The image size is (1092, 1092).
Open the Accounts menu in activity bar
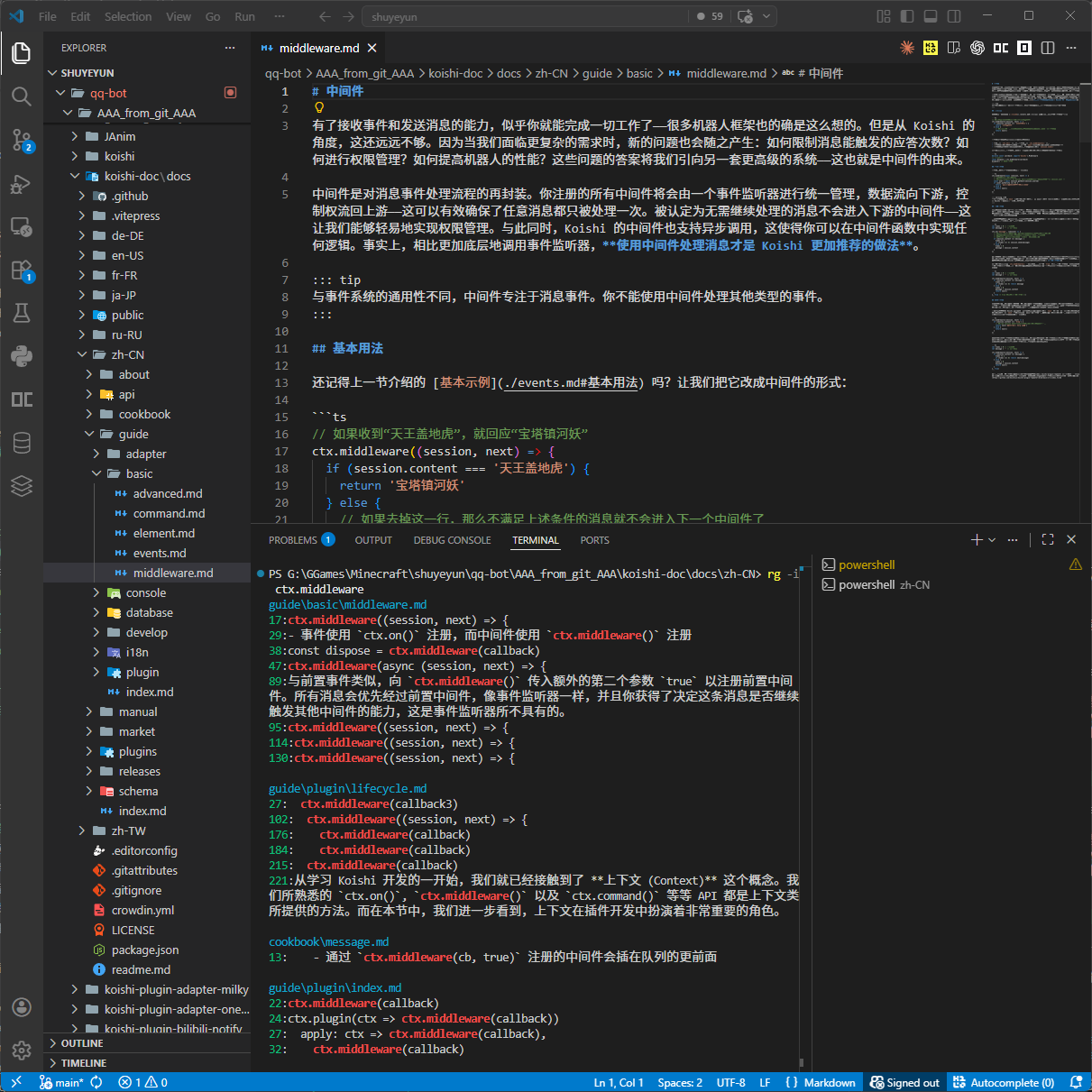[22, 1007]
